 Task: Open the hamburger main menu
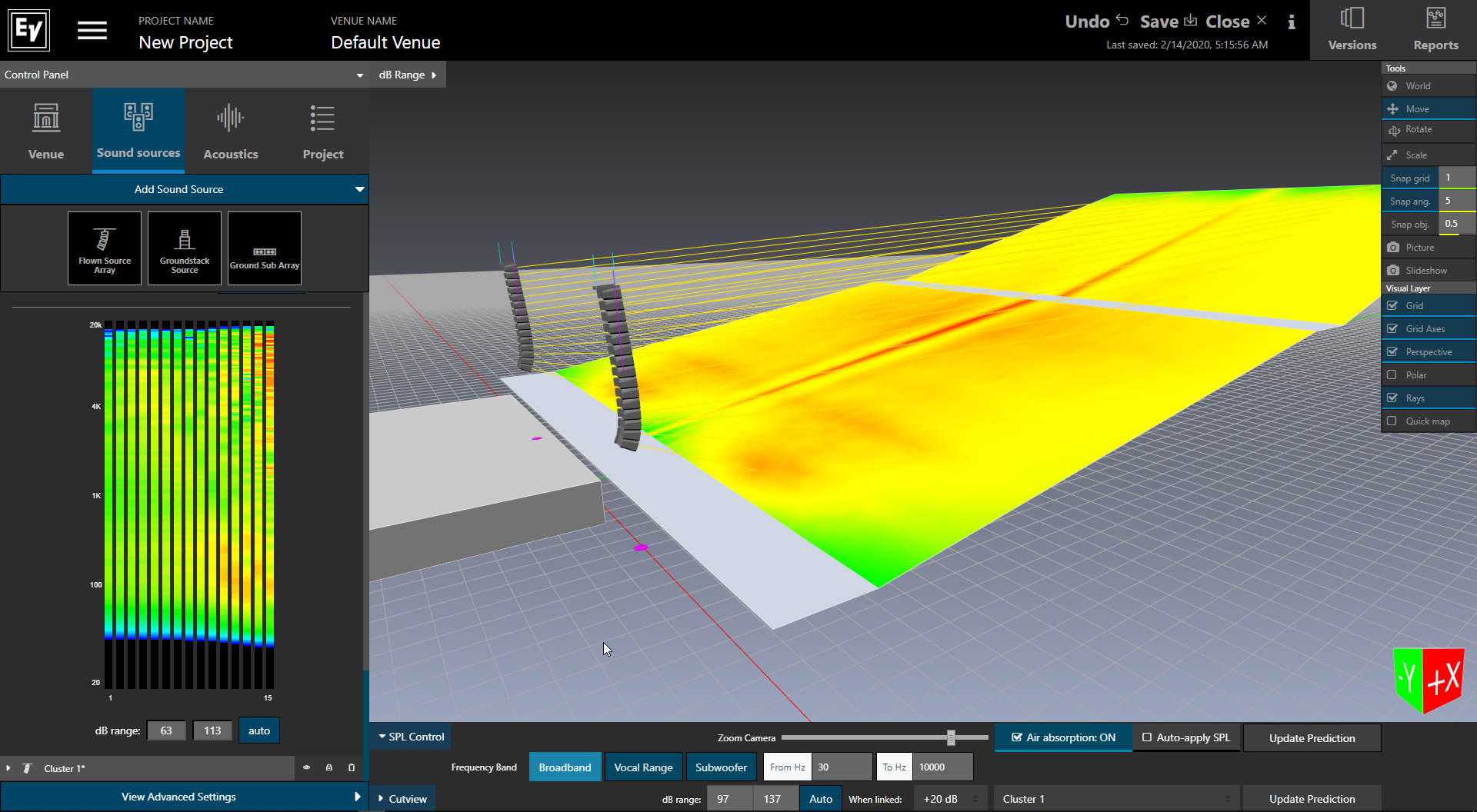tap(92, 31)
